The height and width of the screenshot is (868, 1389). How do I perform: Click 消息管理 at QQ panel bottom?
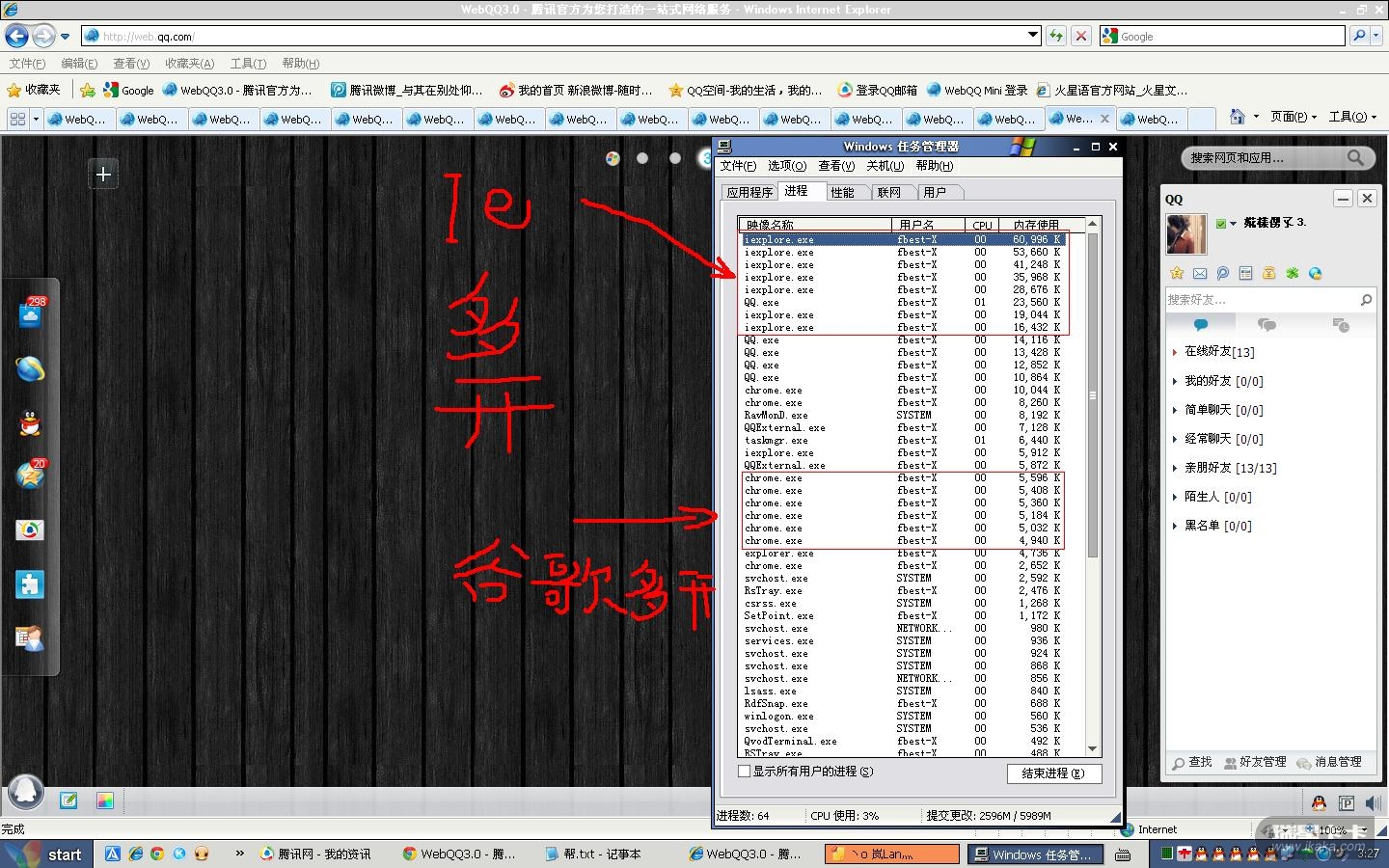pyautogui.click(x=1329, y=762)
